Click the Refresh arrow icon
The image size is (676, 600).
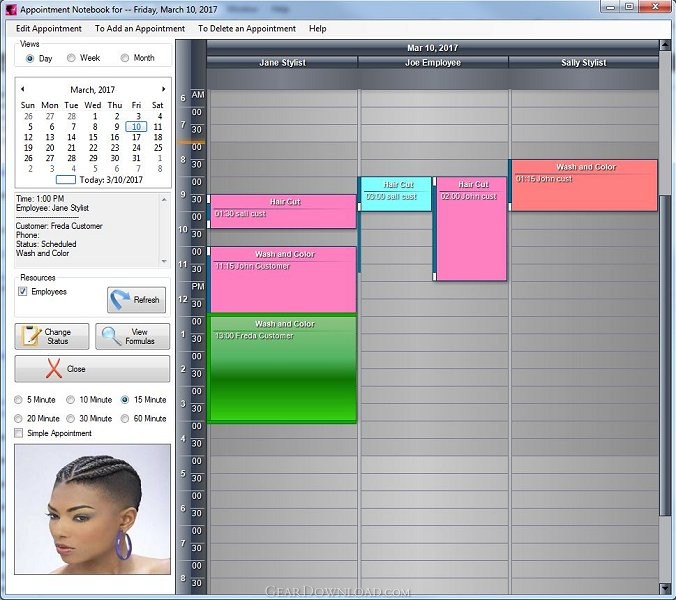pos(120,300)
